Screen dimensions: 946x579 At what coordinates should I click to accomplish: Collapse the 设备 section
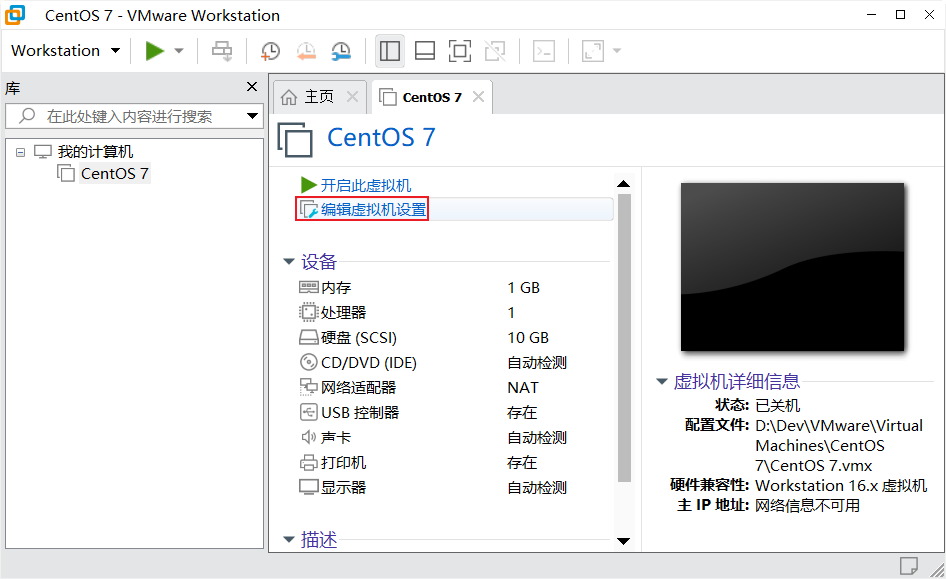289,262
